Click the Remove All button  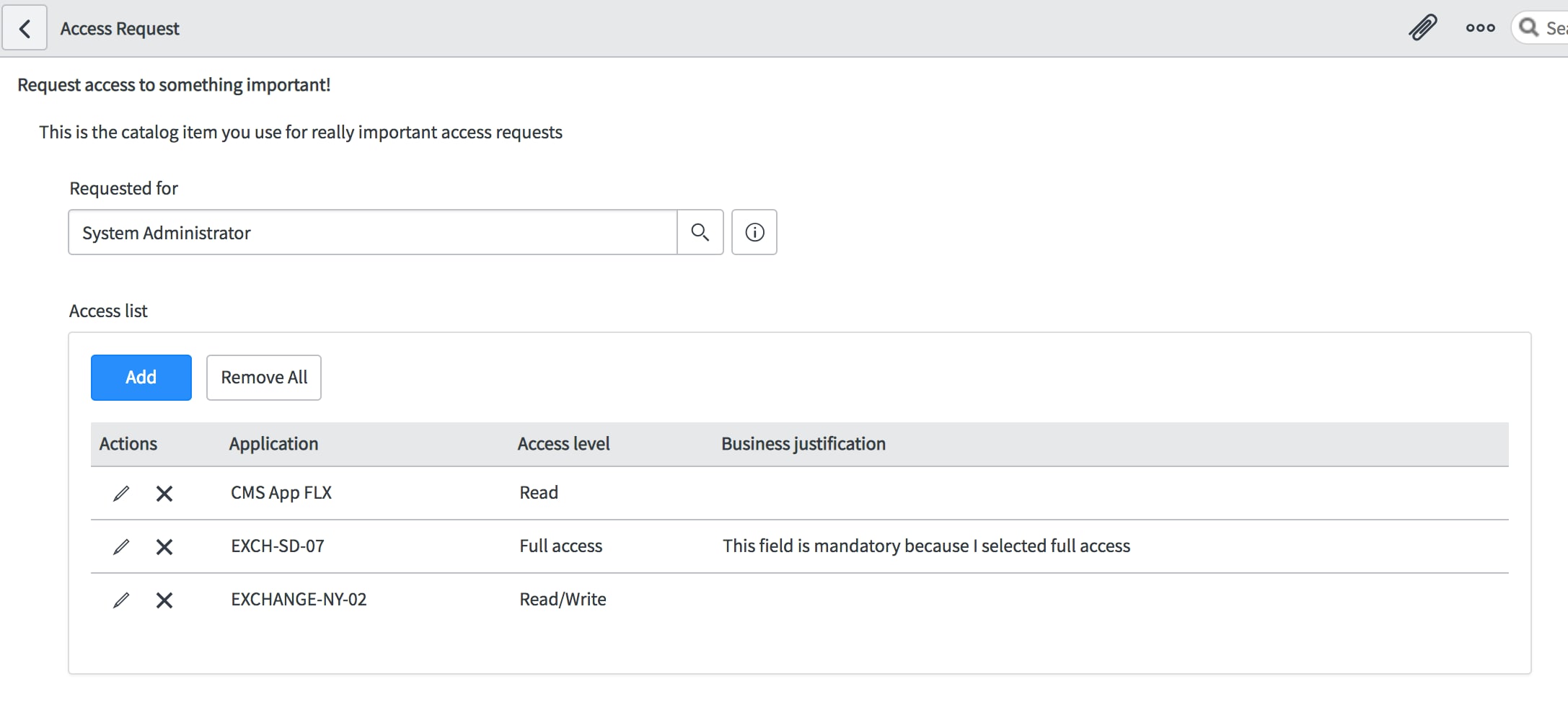click(263, 377)
